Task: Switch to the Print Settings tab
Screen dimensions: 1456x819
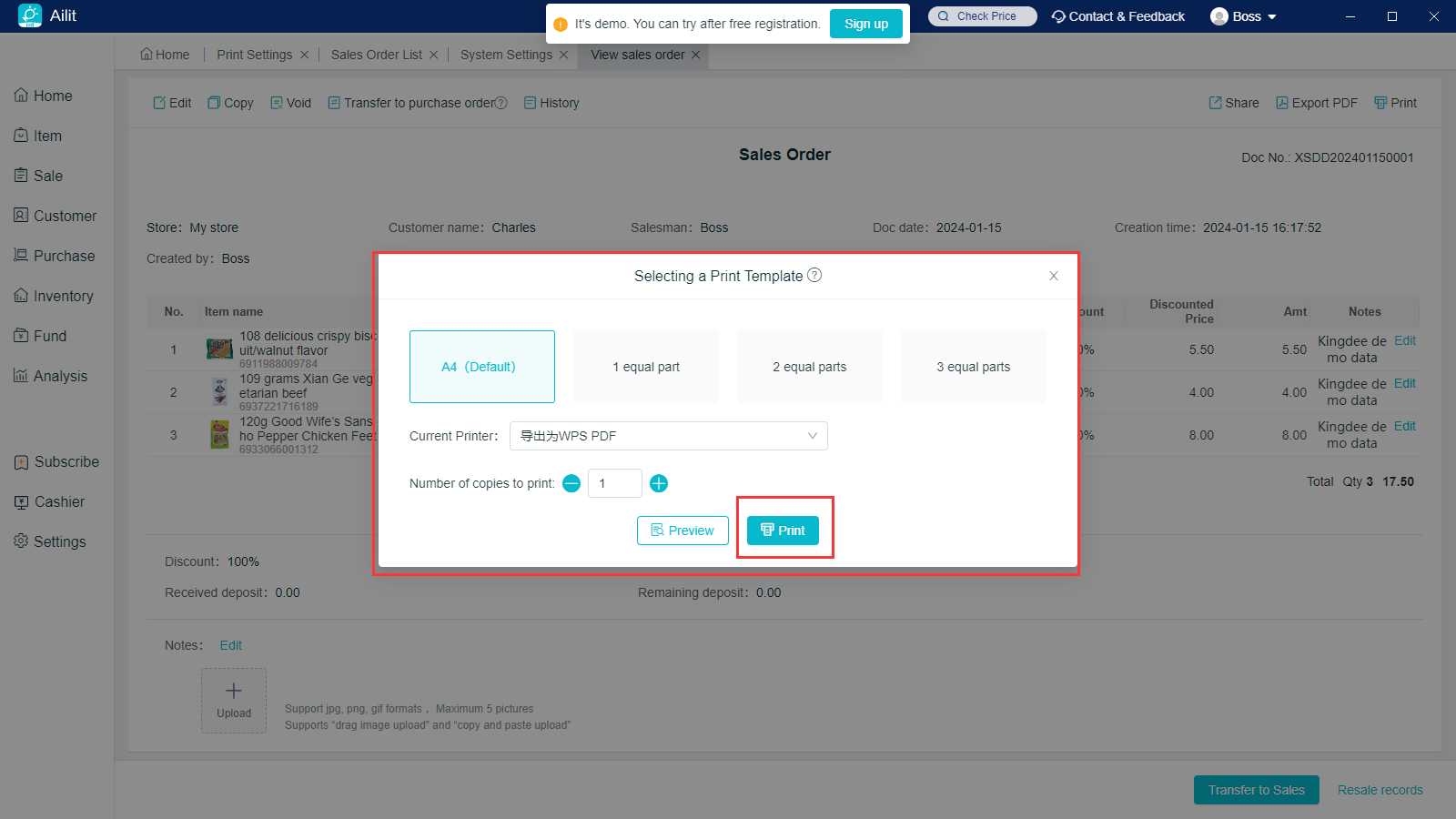Action: 254,55
